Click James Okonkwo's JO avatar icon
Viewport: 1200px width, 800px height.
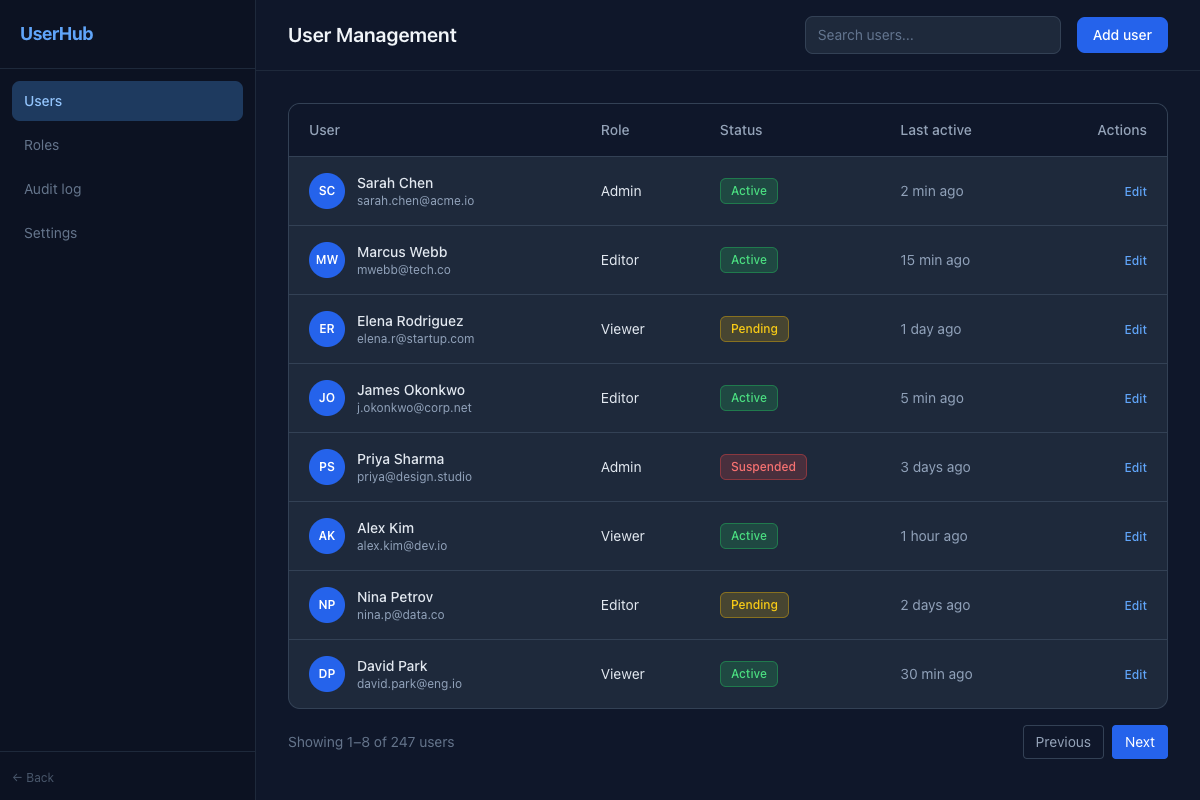click(326, 398)
